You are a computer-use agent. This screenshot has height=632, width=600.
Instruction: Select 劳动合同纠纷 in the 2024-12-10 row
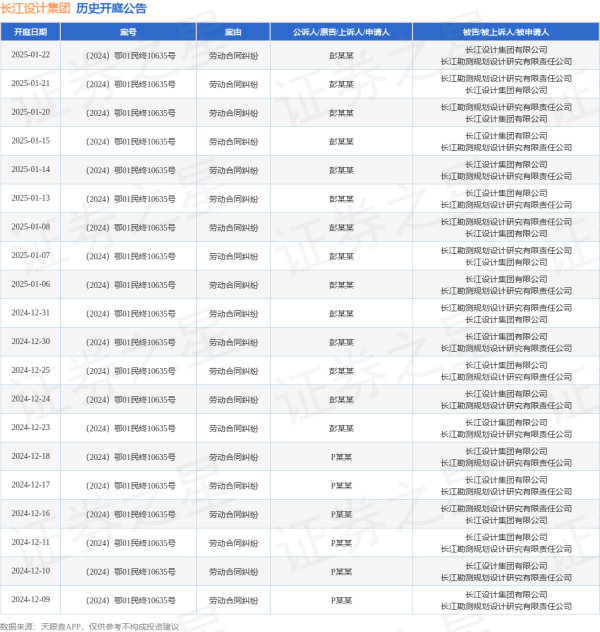pos(233,572)
